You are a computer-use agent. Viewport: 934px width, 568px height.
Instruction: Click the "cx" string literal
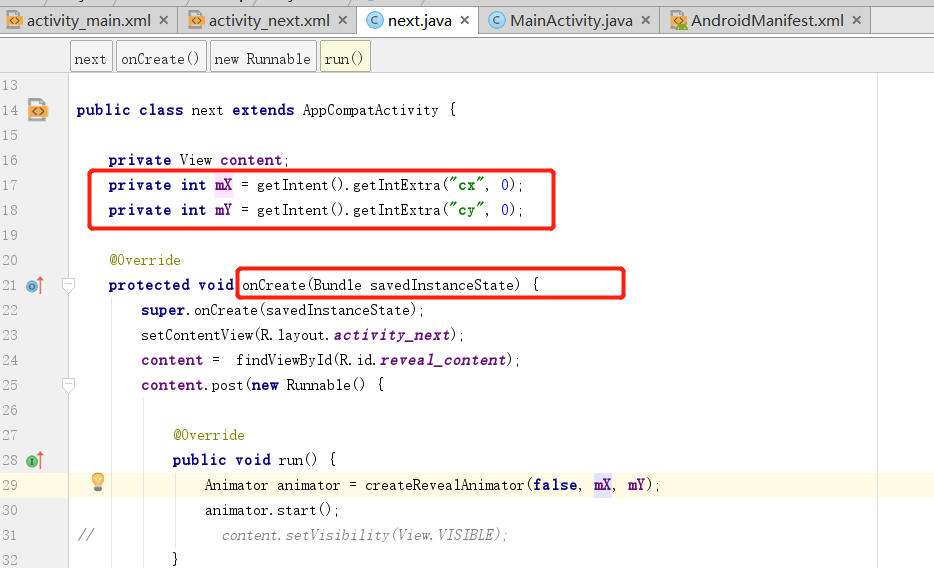pyautogui.click(x=466, y=185)
